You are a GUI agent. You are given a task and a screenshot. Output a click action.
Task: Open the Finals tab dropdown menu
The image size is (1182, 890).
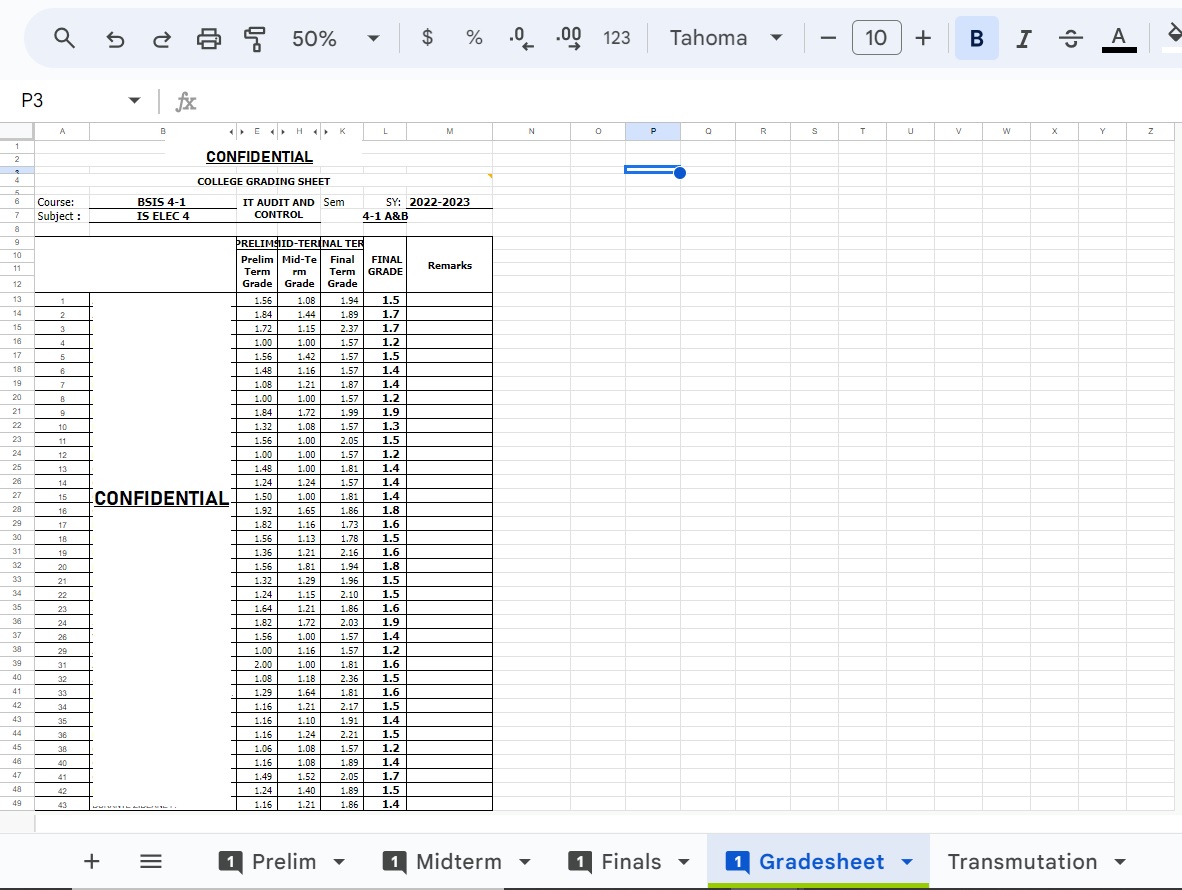(684, 861)
